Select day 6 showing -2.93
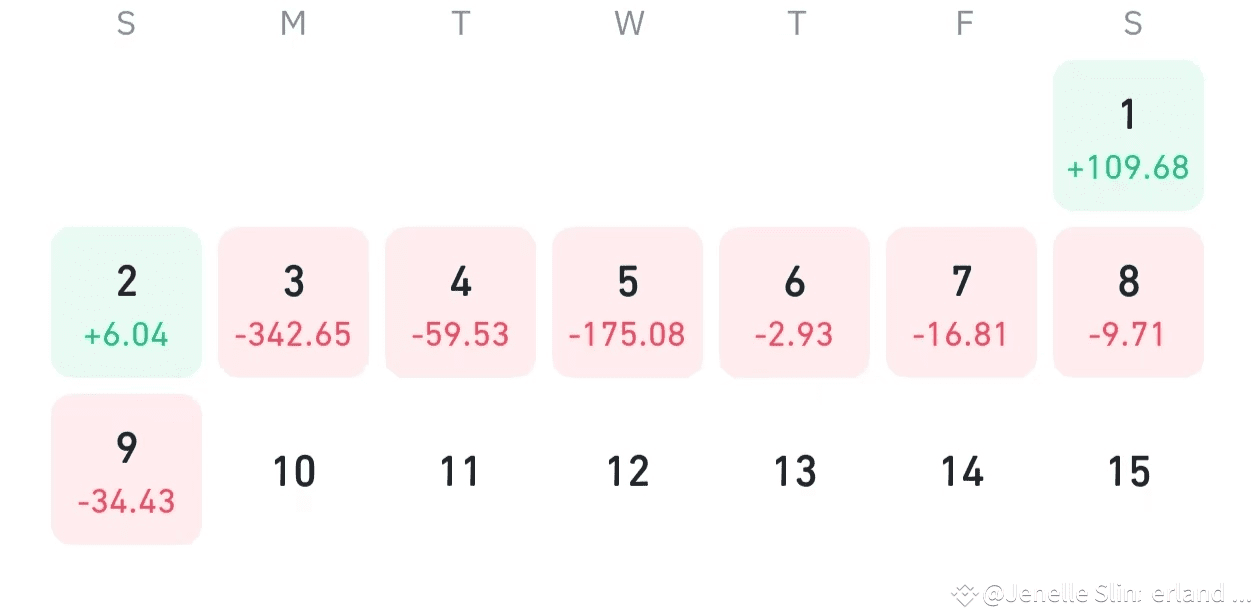Image resolution: width=1260 pixels, height=616 pixels. click(794, 303)
